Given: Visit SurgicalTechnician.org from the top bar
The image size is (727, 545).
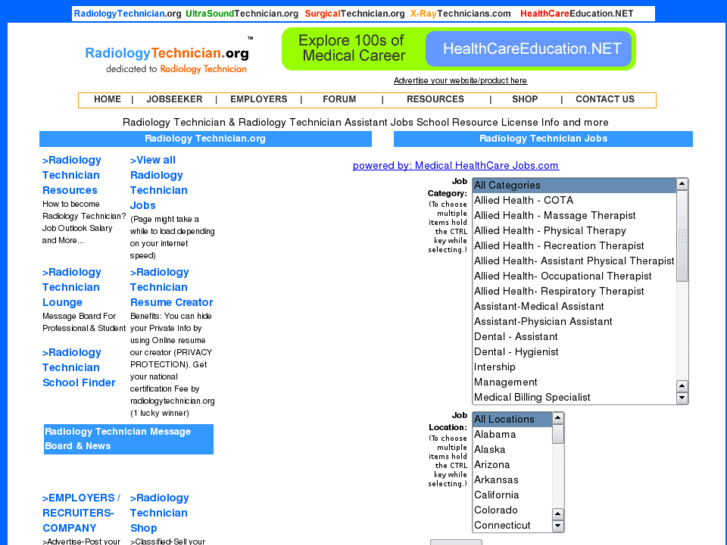Looking at the screenshot, I should (355, 13).
